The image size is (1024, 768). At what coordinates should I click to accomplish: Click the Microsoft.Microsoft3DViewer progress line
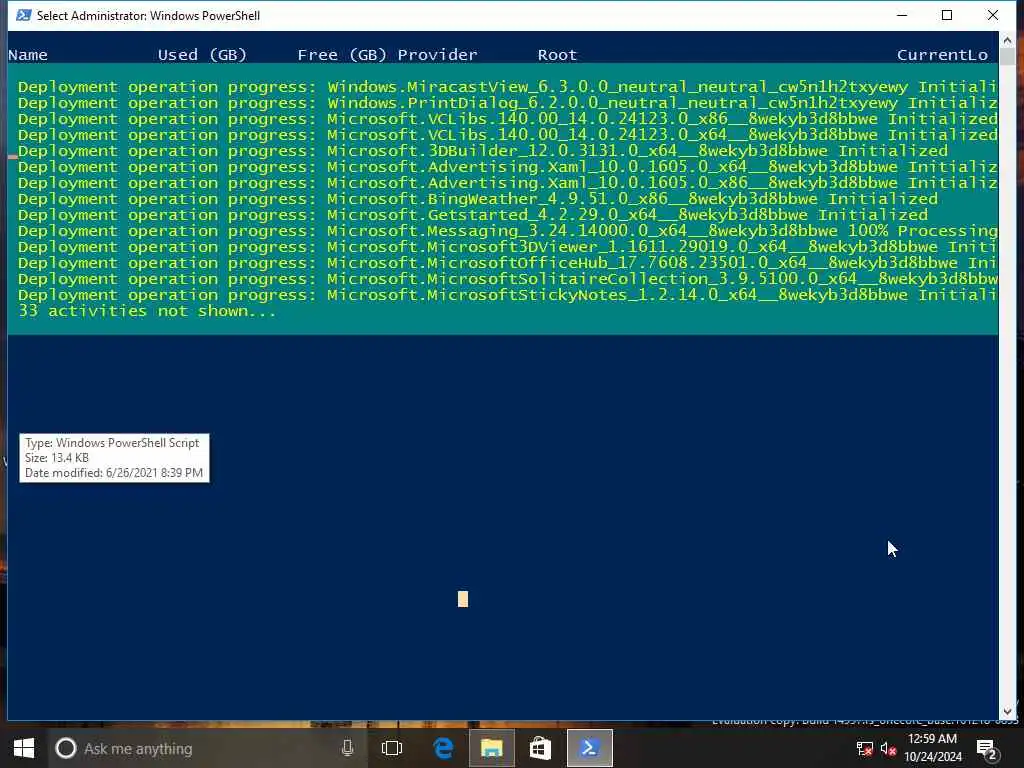pyautogui.click(x=508, y=247)
